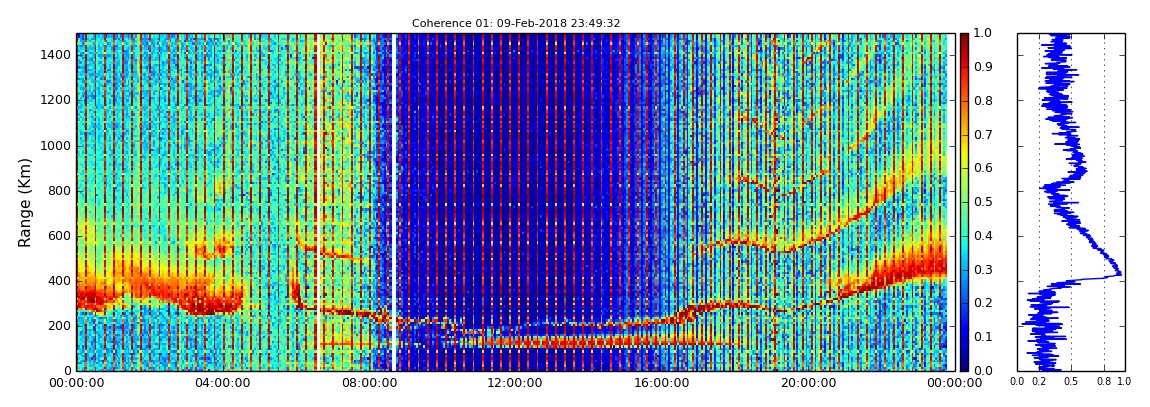This screenshot has width=1150, height=407.
Task: Click the 1400 tick label on range axis
Action: coord(56,55)
